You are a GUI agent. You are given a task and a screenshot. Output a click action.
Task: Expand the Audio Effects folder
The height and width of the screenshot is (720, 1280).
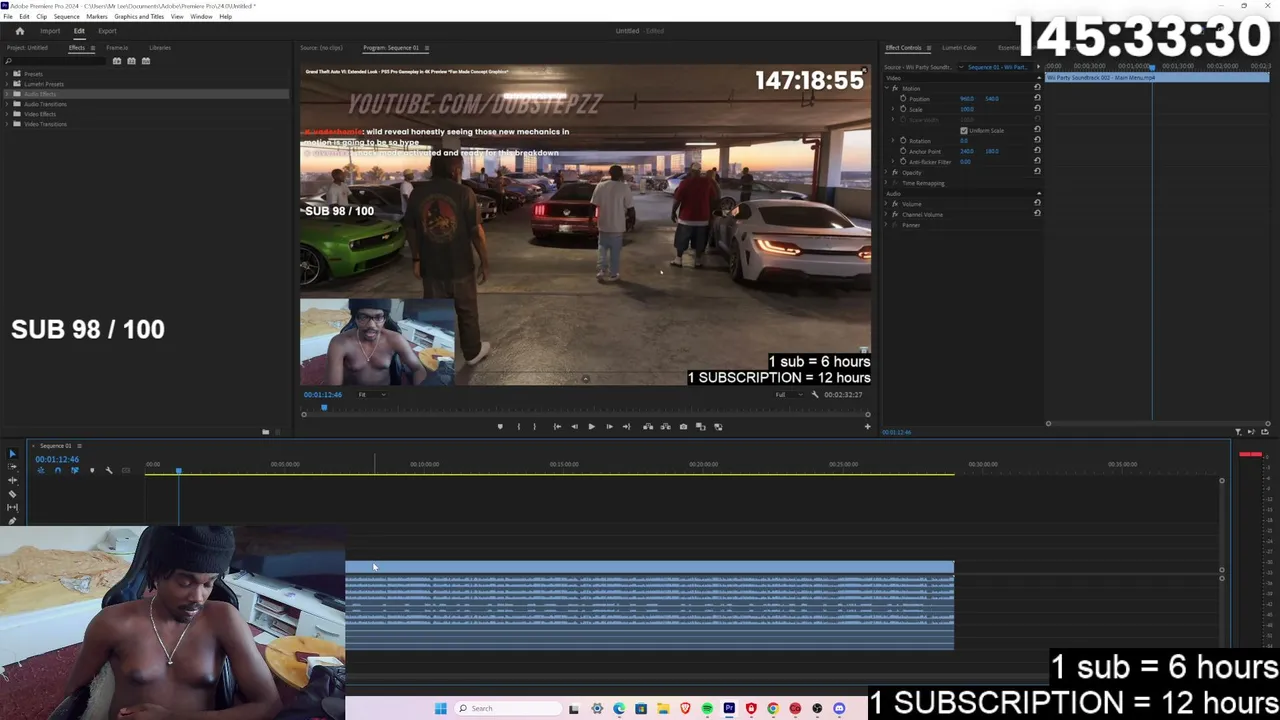(x=7, y=94)
